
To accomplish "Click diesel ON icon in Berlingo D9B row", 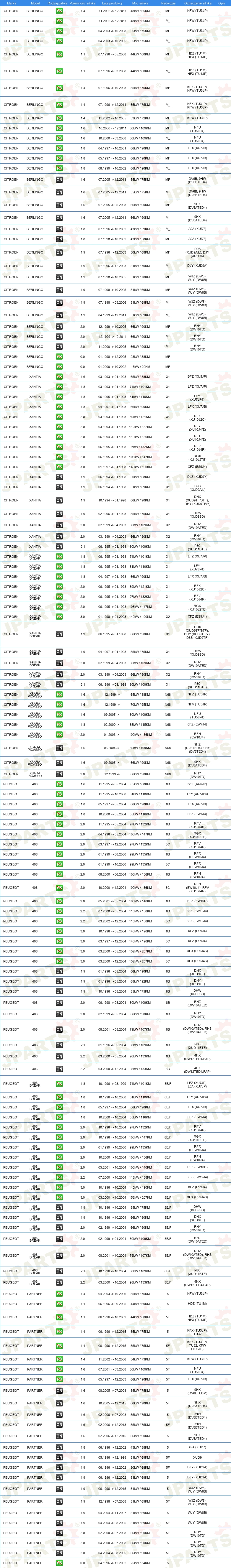I will (x=59, y=252).
